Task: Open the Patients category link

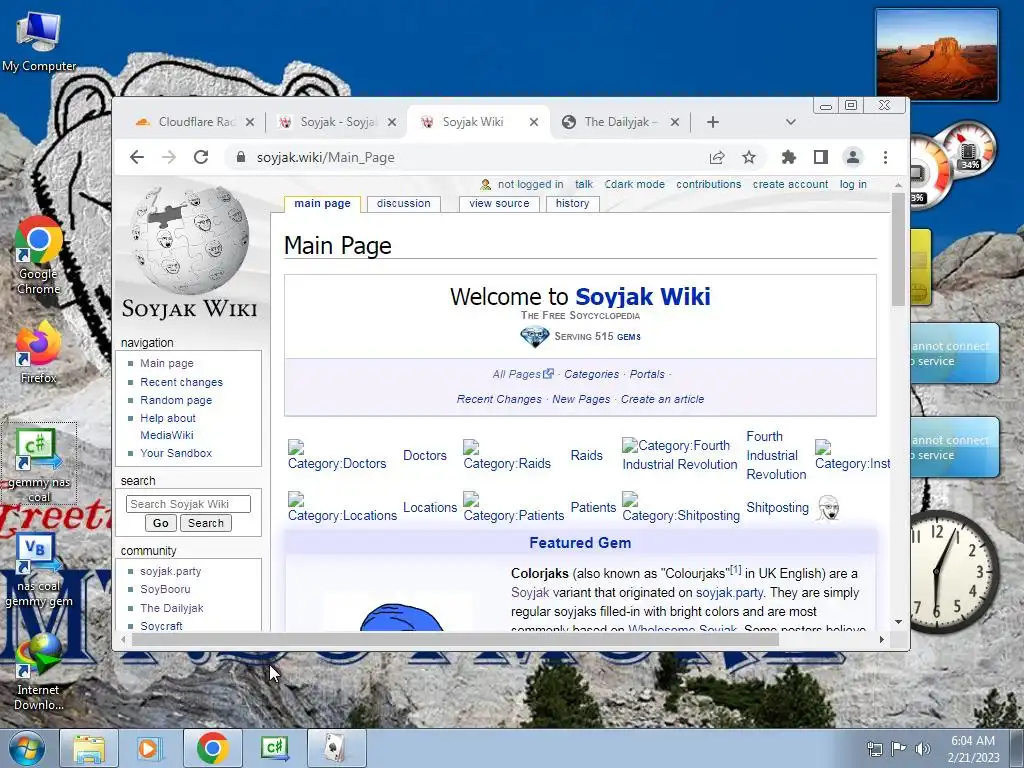Action: (x=593, y=507)
